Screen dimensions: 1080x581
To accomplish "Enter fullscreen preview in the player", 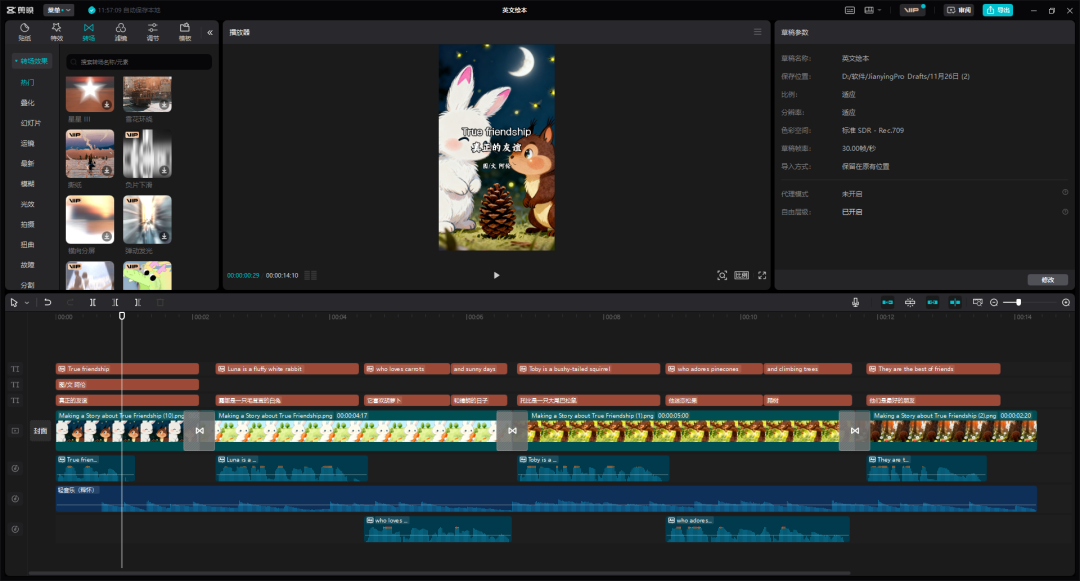I will (762, 275).
